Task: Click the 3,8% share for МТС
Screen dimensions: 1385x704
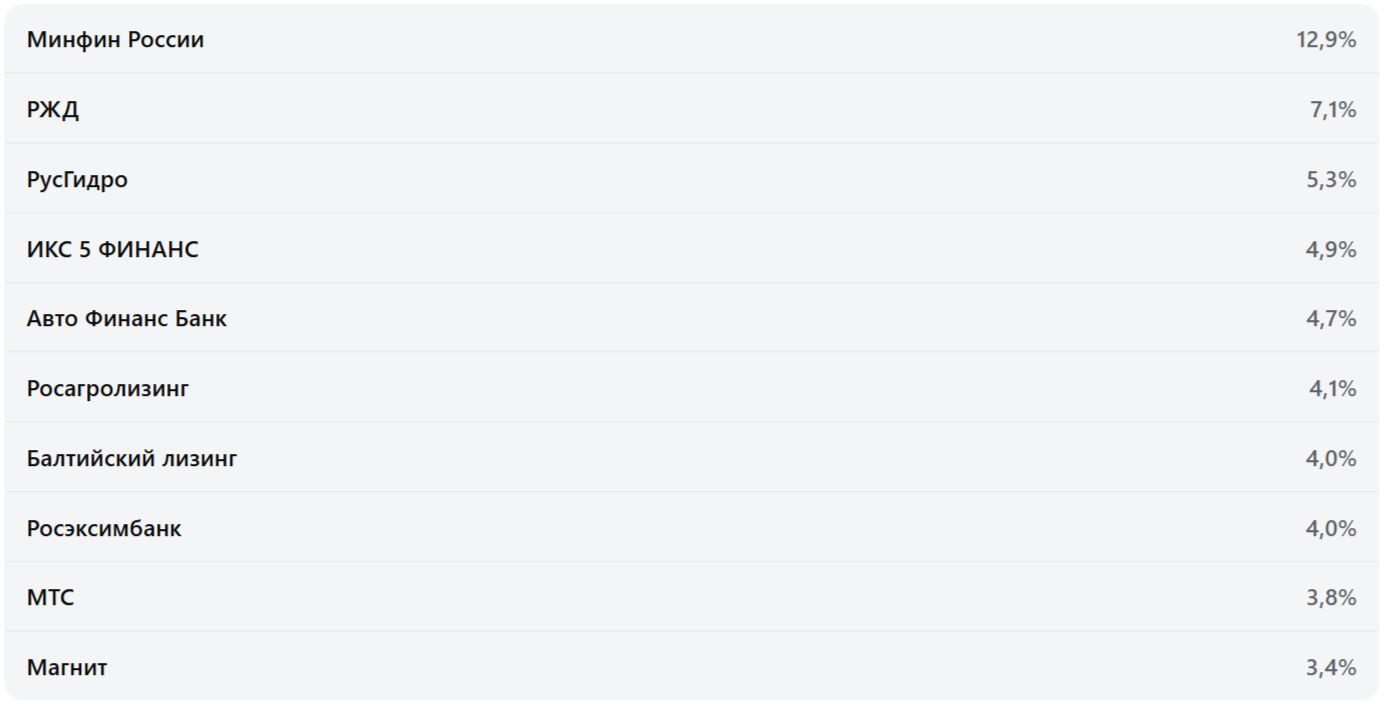Action: [1331, 598]
